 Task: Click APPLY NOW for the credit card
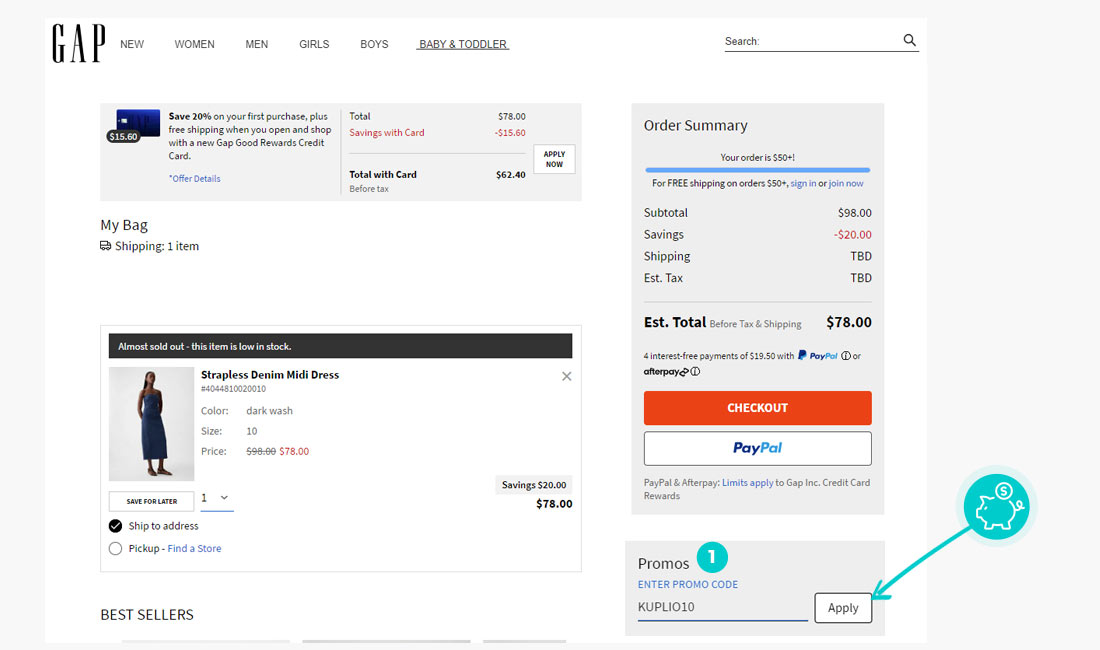point(554,159)
